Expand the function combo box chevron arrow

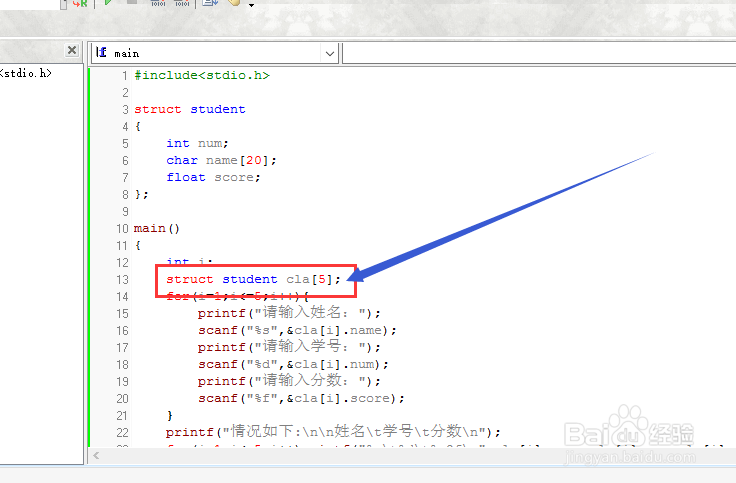click(x=330, y=54)
